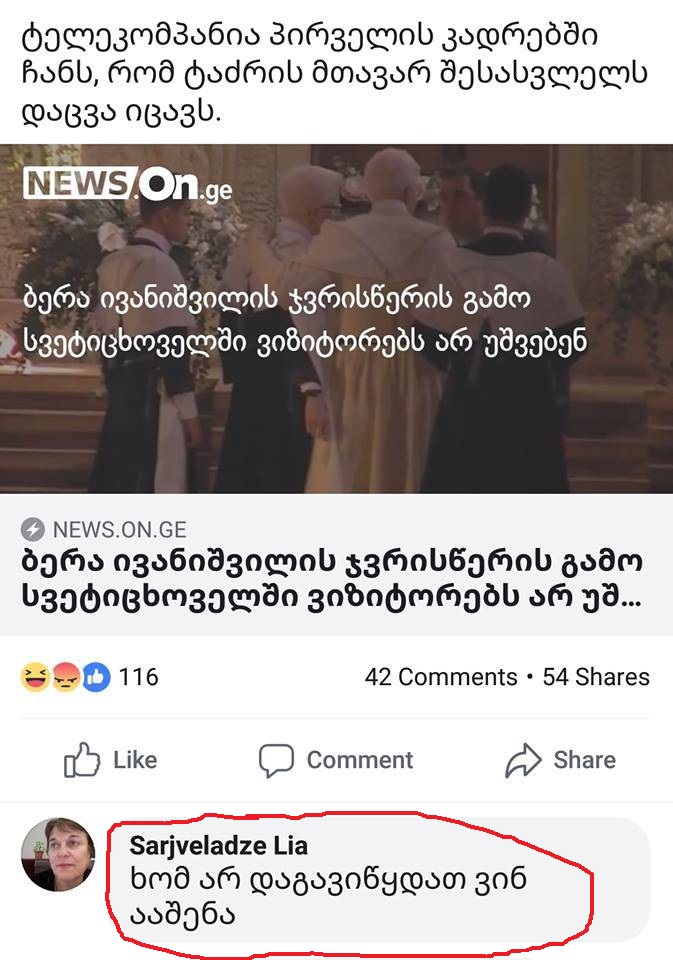The width and height of the screenshot is (673, 960).
Task: Click the NEWS On.ge logo on image
Action: (x=128, y=184)
